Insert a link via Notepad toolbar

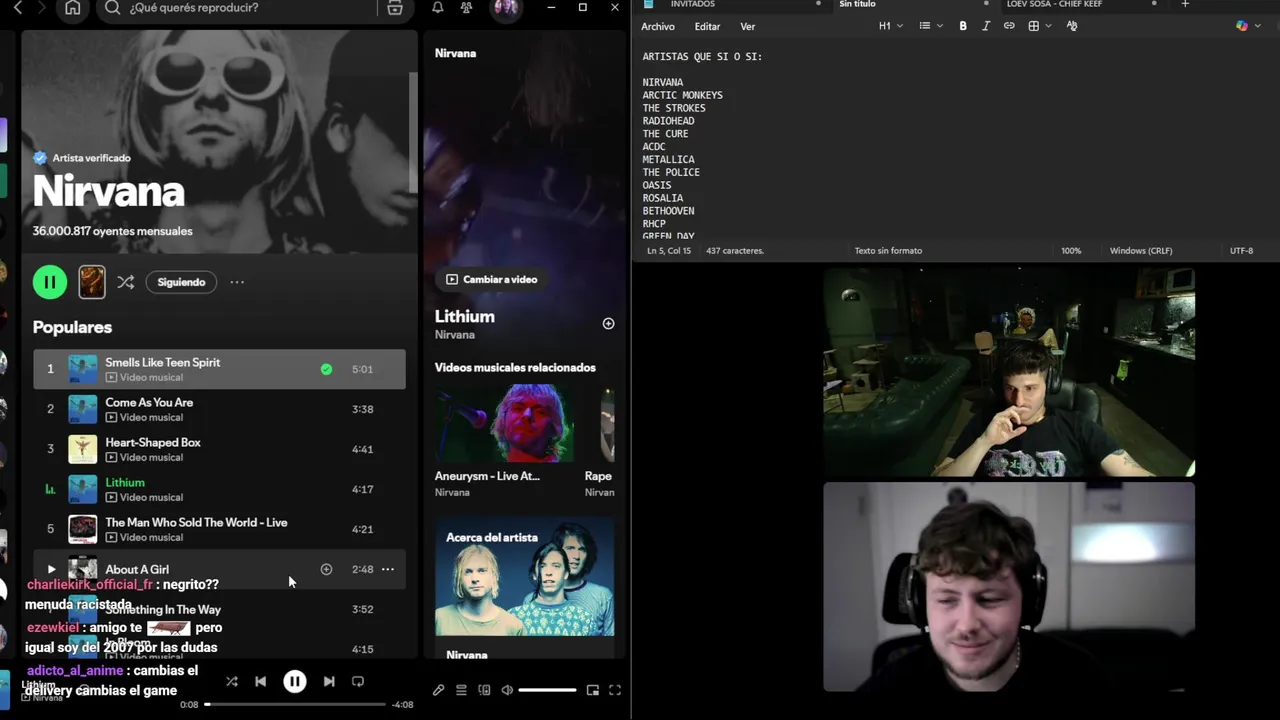(1009, 26)
